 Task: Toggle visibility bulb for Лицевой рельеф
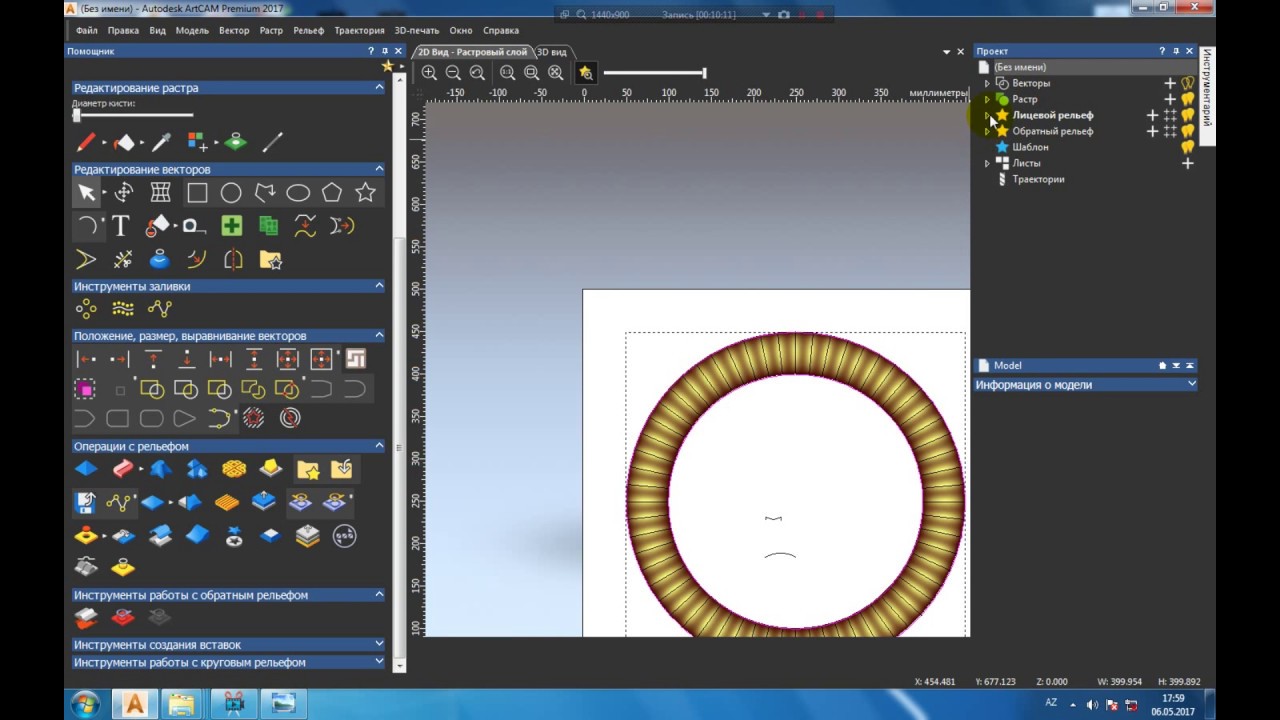(1188, 115)
